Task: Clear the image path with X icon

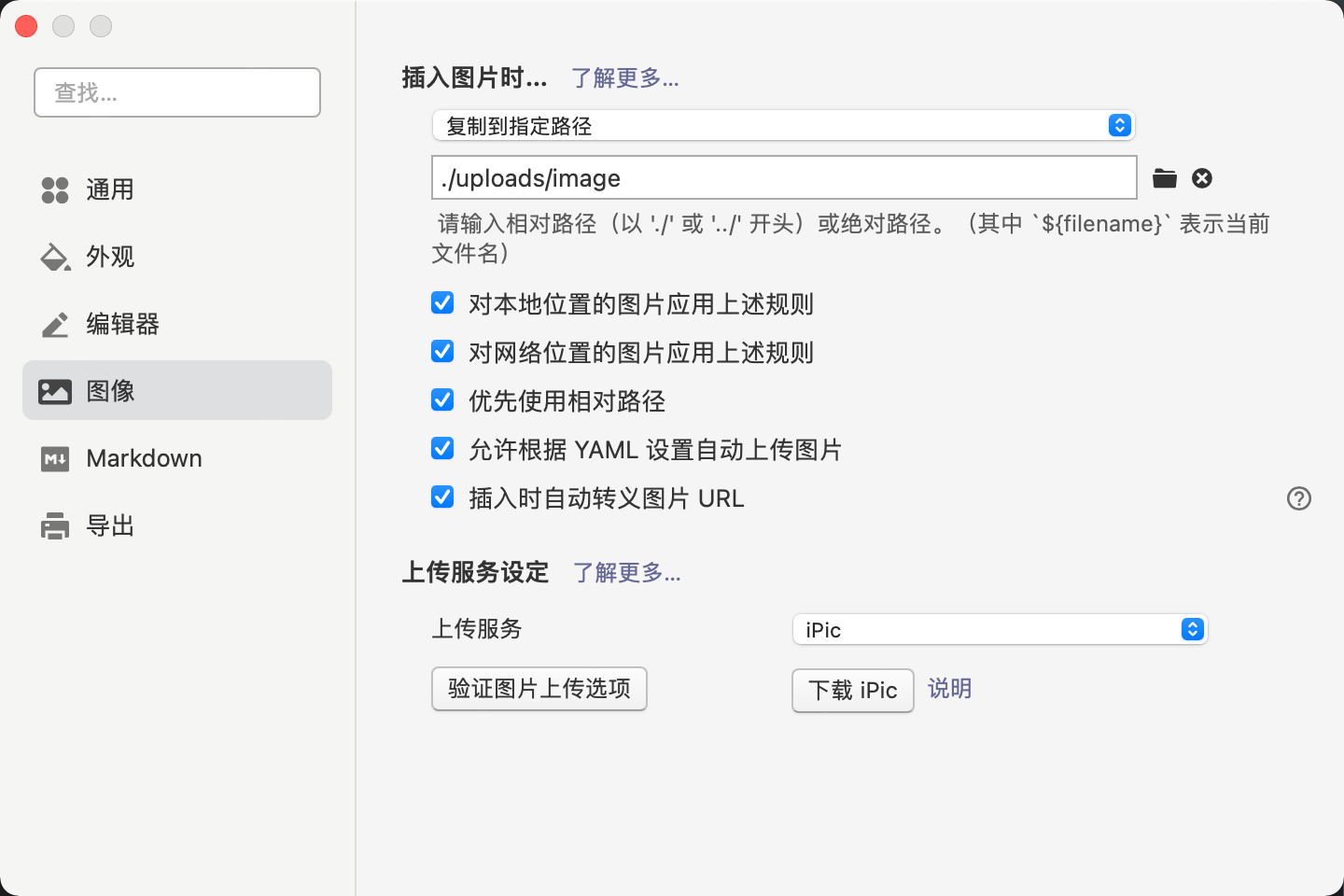Action: 1202,178
